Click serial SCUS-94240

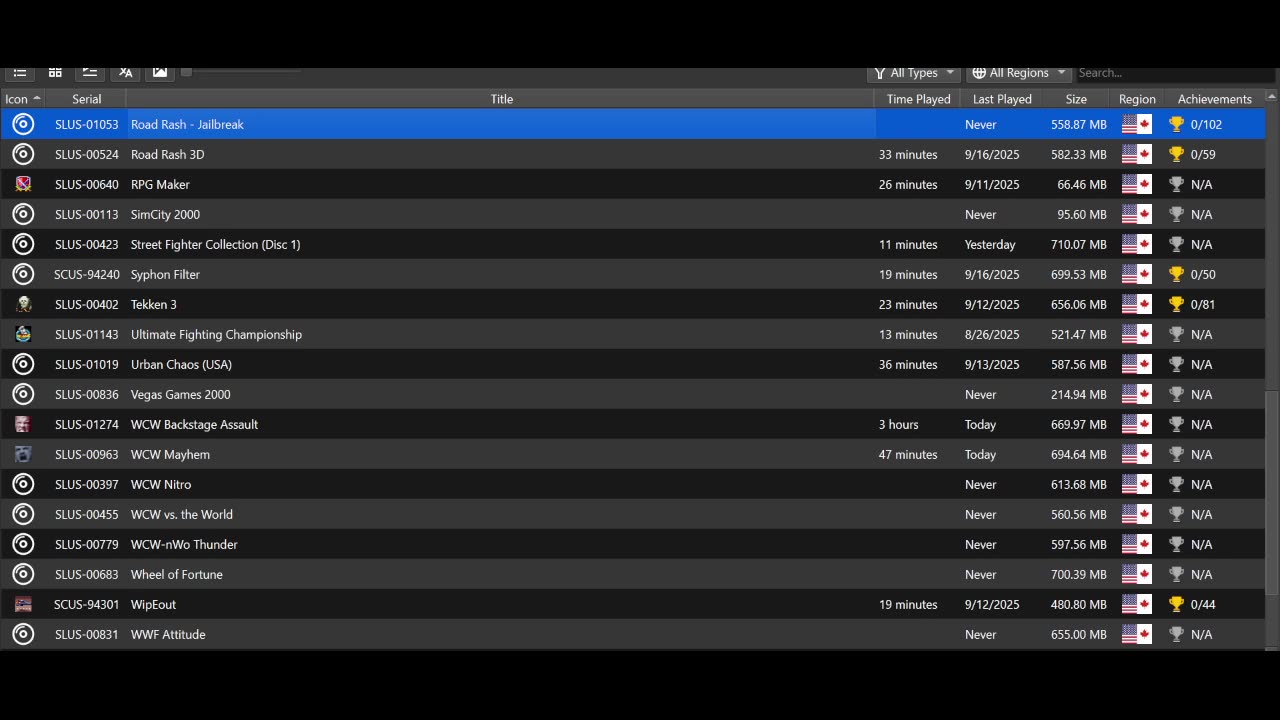(86, 274)
